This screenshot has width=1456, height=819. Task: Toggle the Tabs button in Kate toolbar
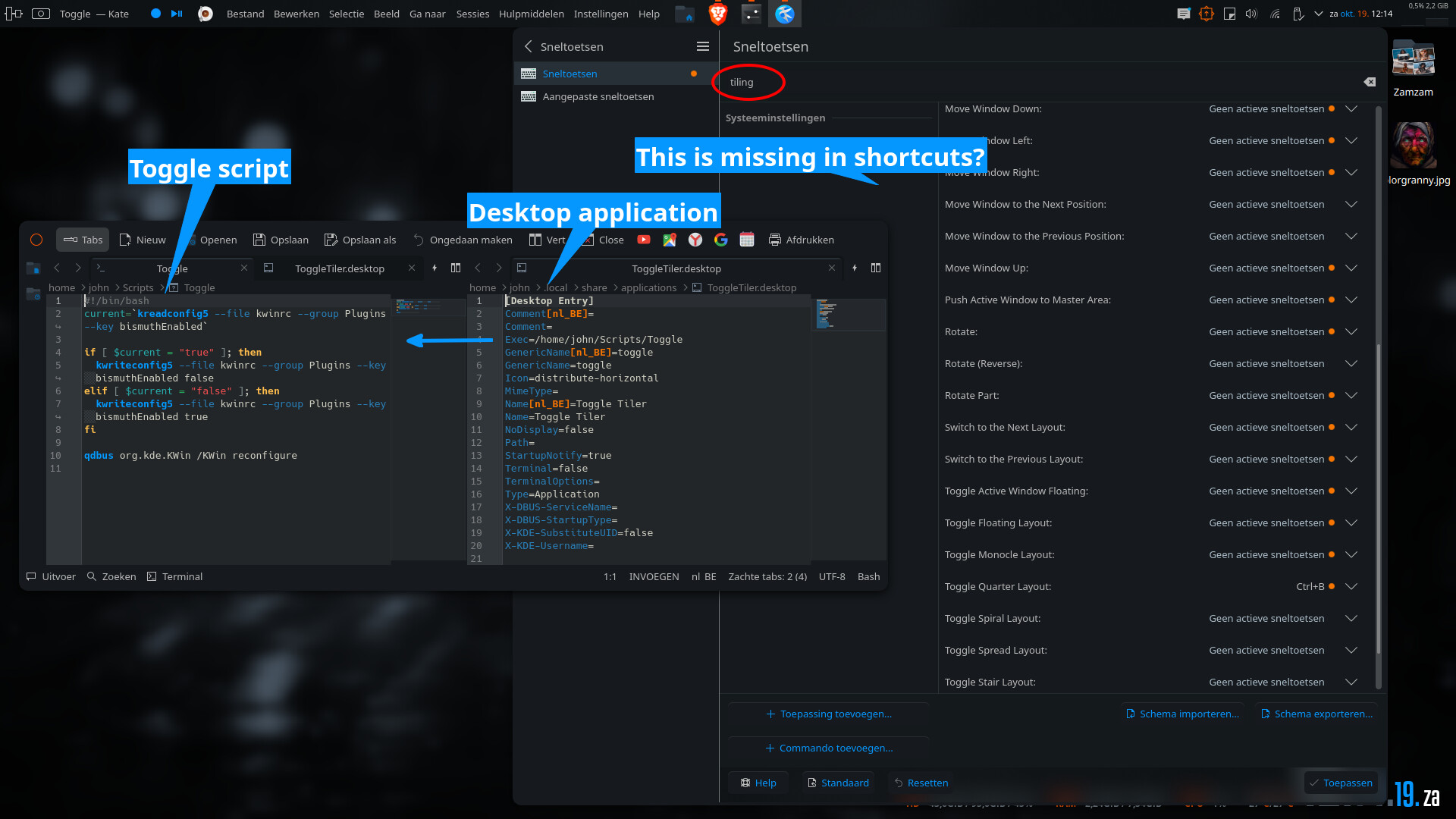83,240
